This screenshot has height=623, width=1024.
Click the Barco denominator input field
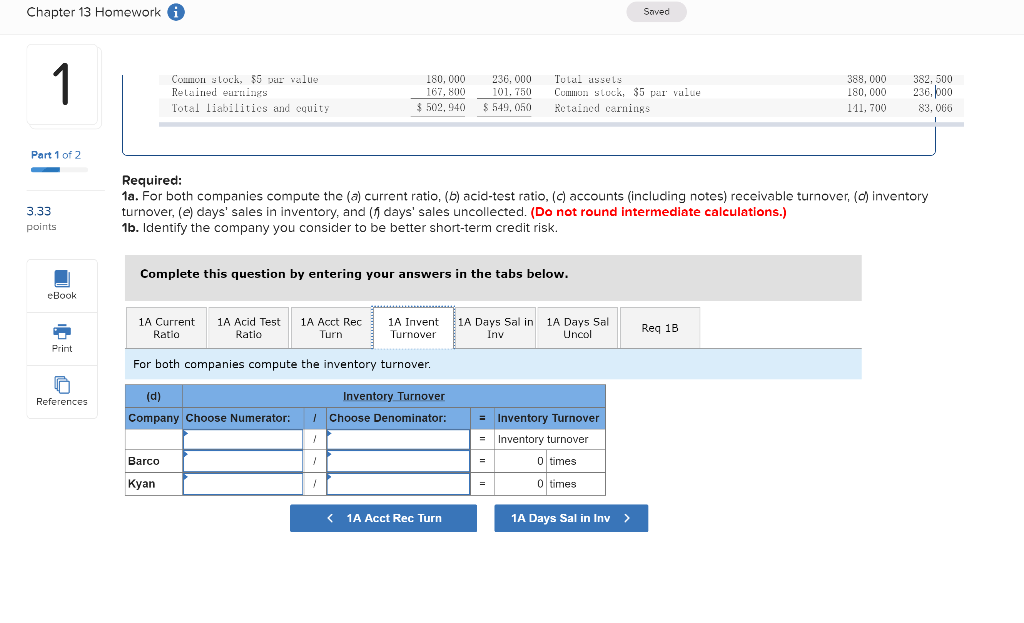tap(398, 461)
